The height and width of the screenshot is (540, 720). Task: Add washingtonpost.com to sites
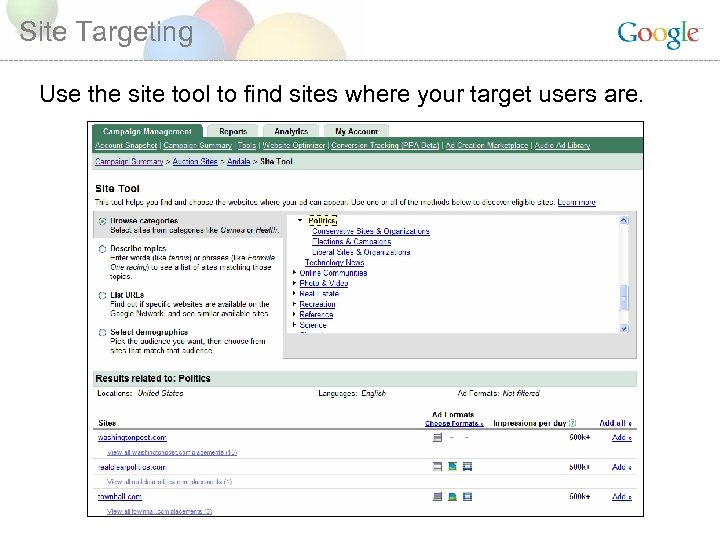click(x=622, y=438)
